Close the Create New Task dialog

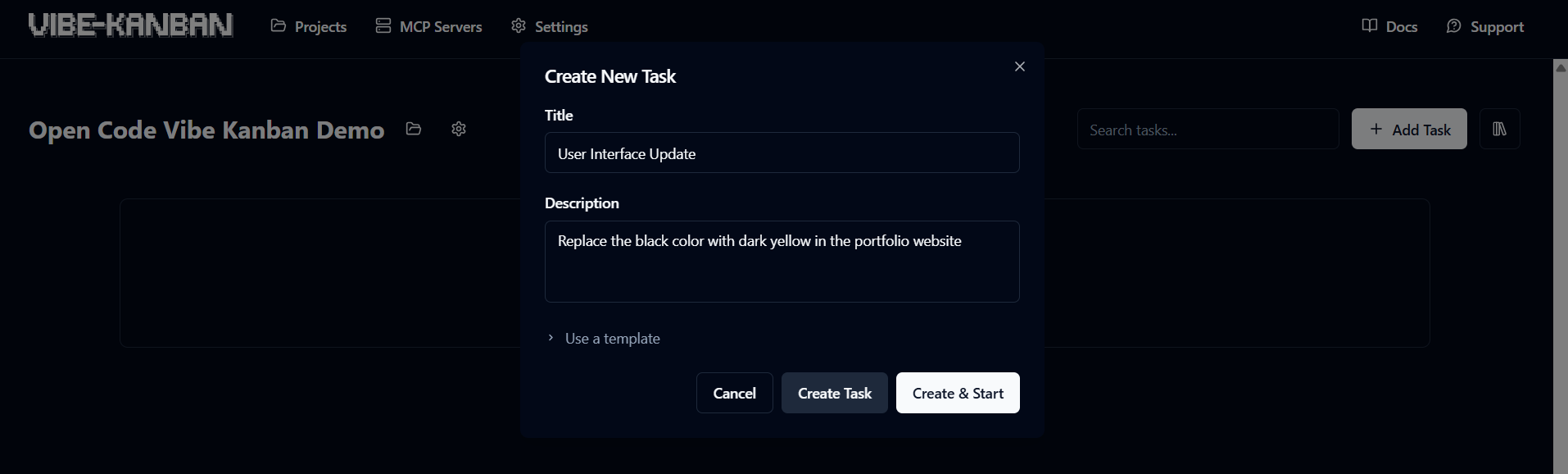pos(1020,66)
